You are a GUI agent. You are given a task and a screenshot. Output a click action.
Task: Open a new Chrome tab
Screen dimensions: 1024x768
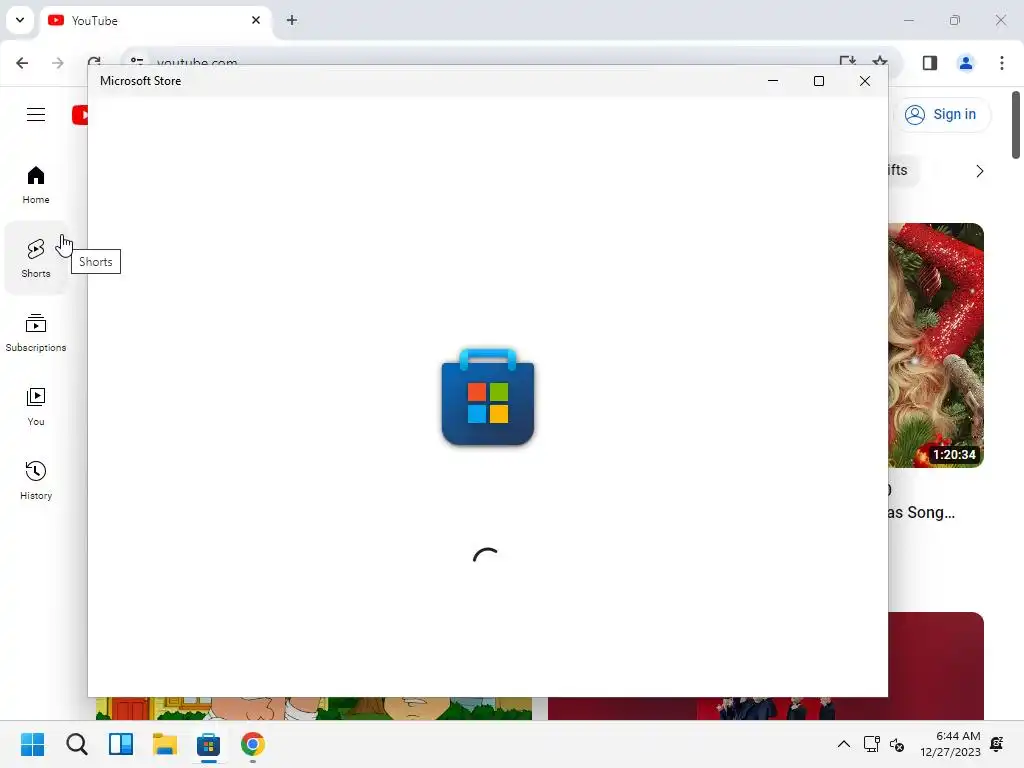[x=292, y=20]
